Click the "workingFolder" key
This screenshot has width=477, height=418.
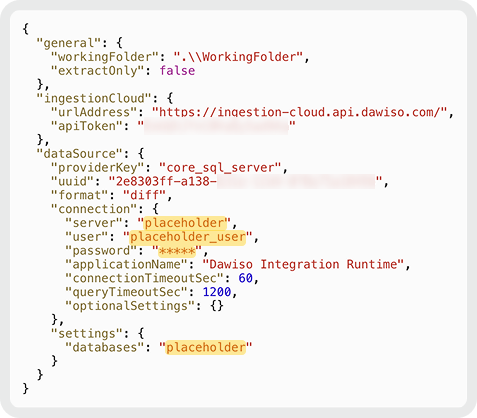click(x=104, y=57)
